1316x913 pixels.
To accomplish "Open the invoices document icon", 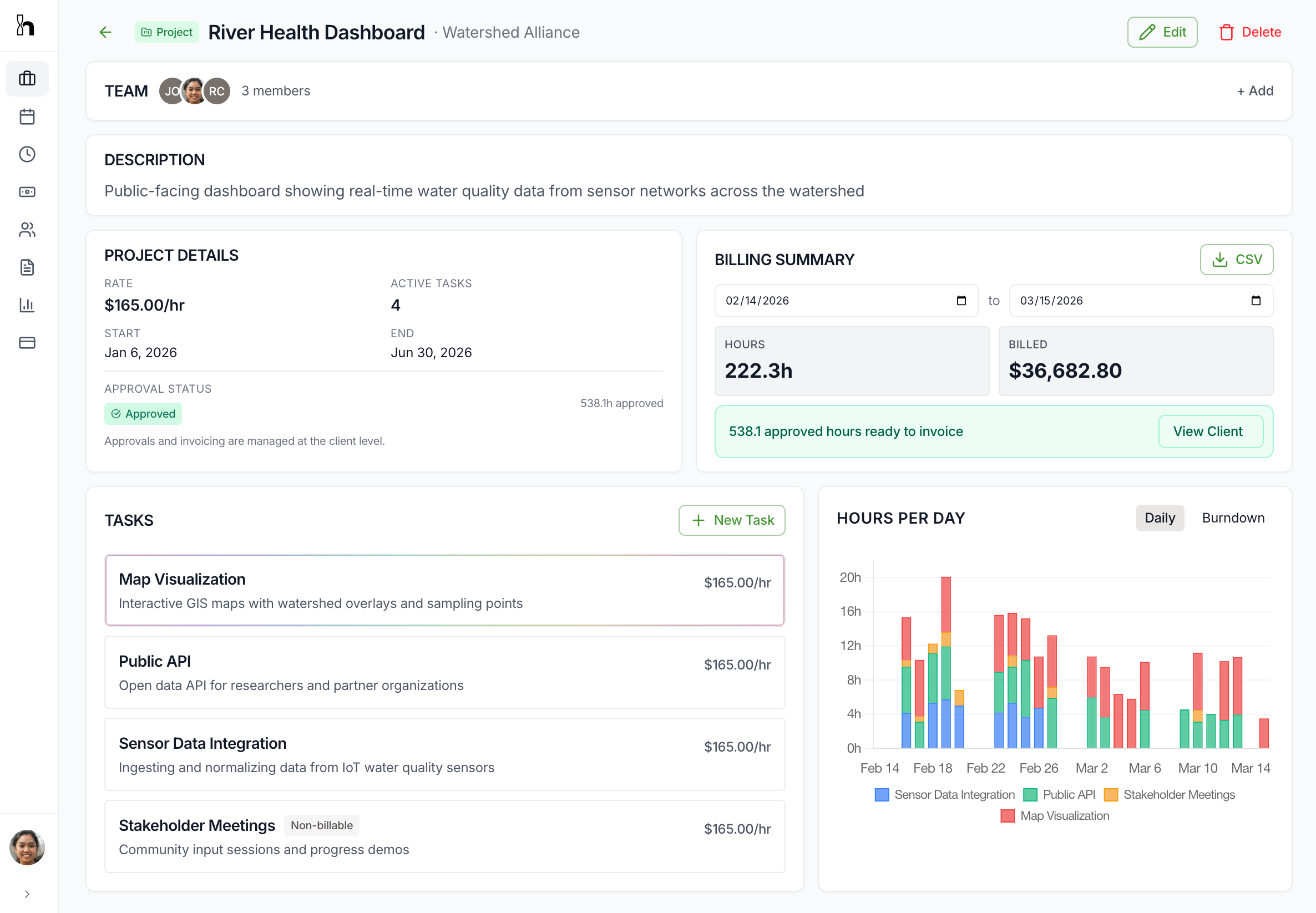I will point(27,267).
